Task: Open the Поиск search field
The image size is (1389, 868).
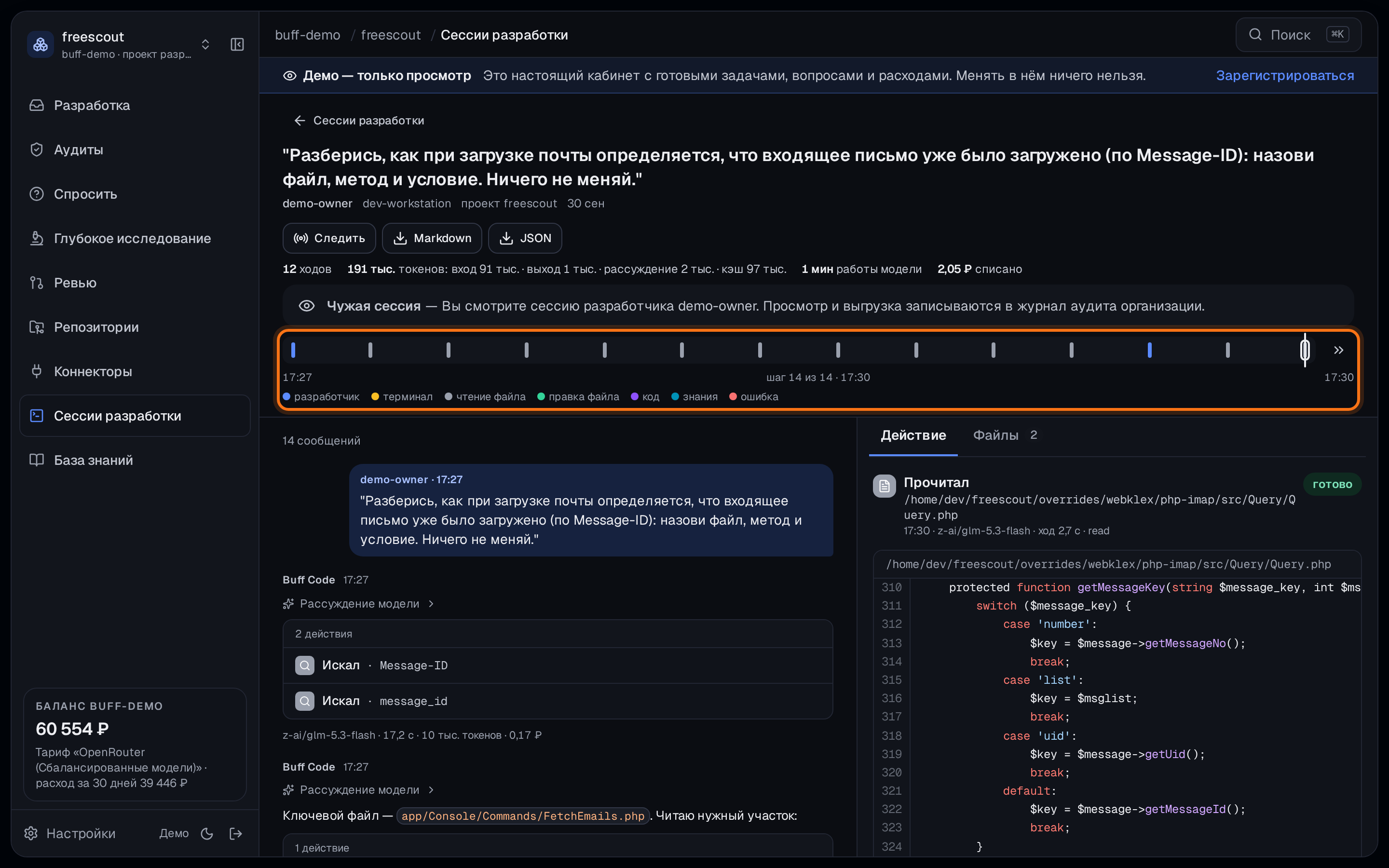Action: point(1298,35)
